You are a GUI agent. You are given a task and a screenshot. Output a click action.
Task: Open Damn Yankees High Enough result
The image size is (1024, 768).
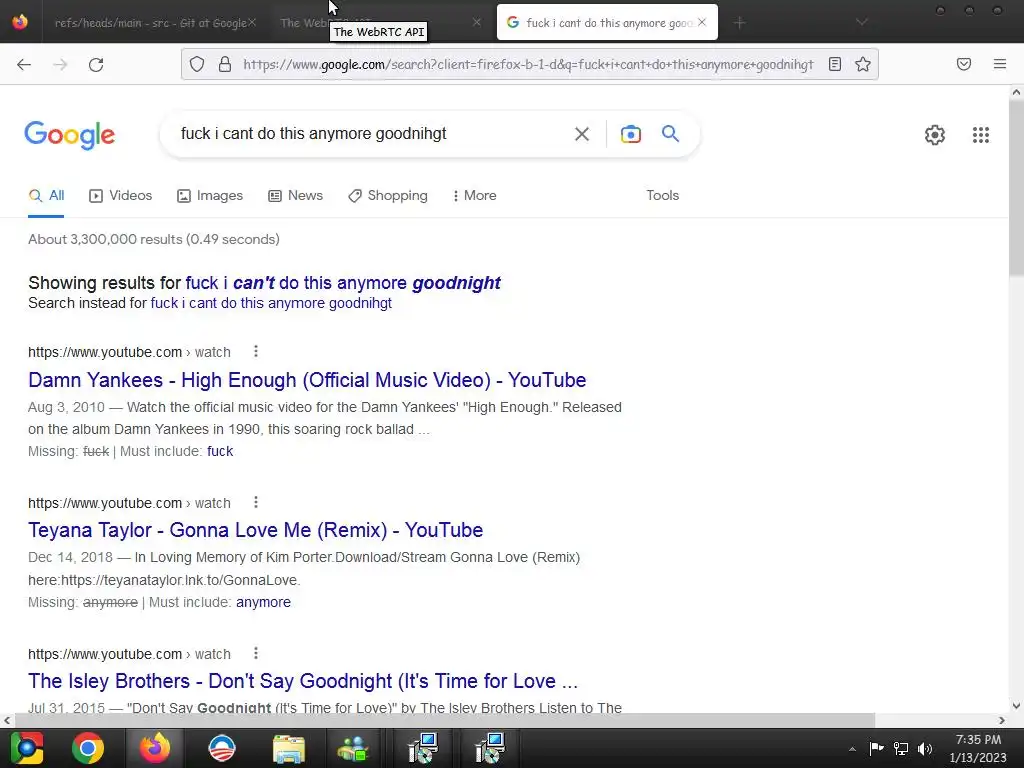click(x=307, y=380)
